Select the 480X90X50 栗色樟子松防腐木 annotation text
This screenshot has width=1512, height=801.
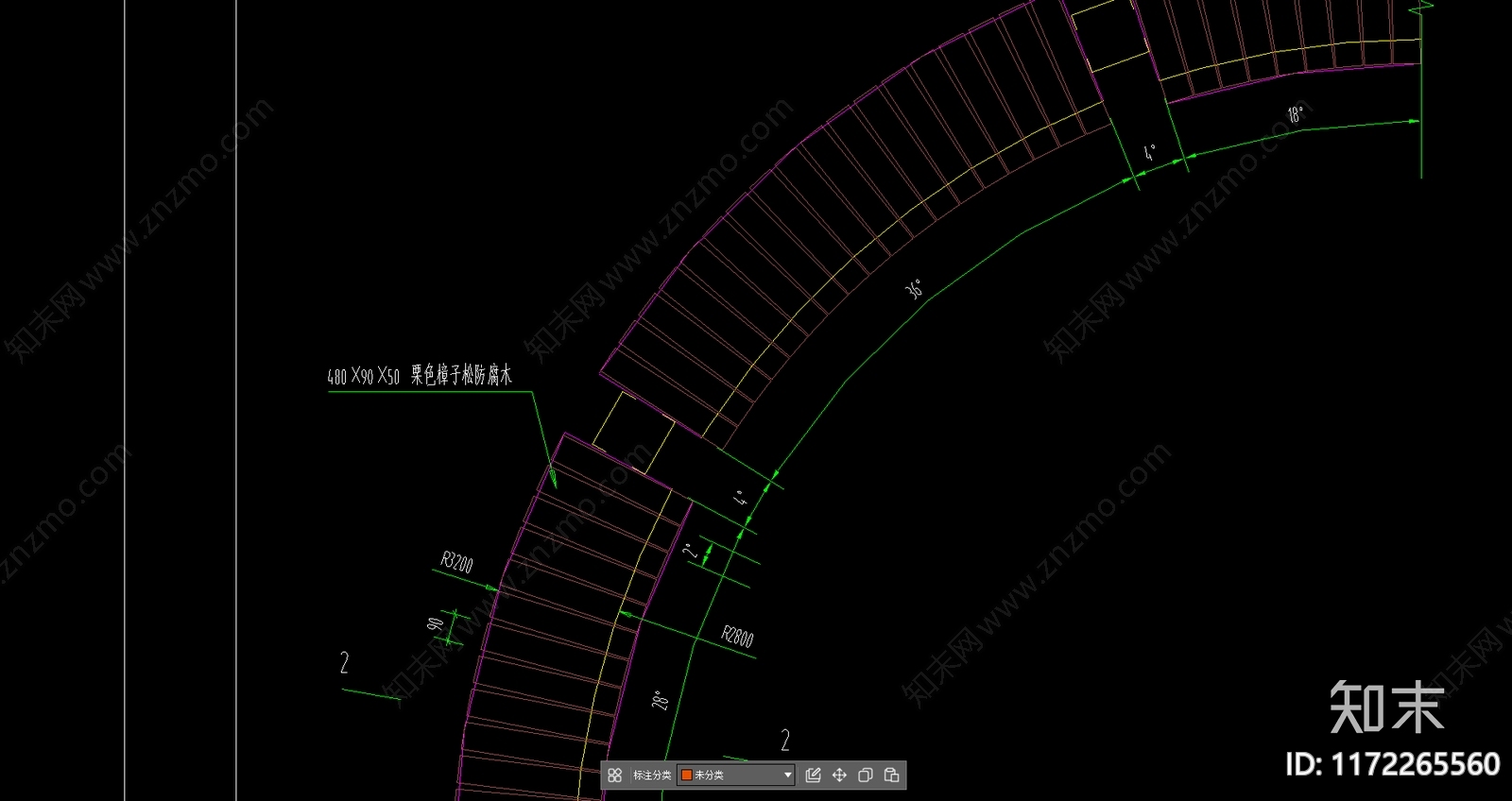pyautogui.click(x=420, y=376)
